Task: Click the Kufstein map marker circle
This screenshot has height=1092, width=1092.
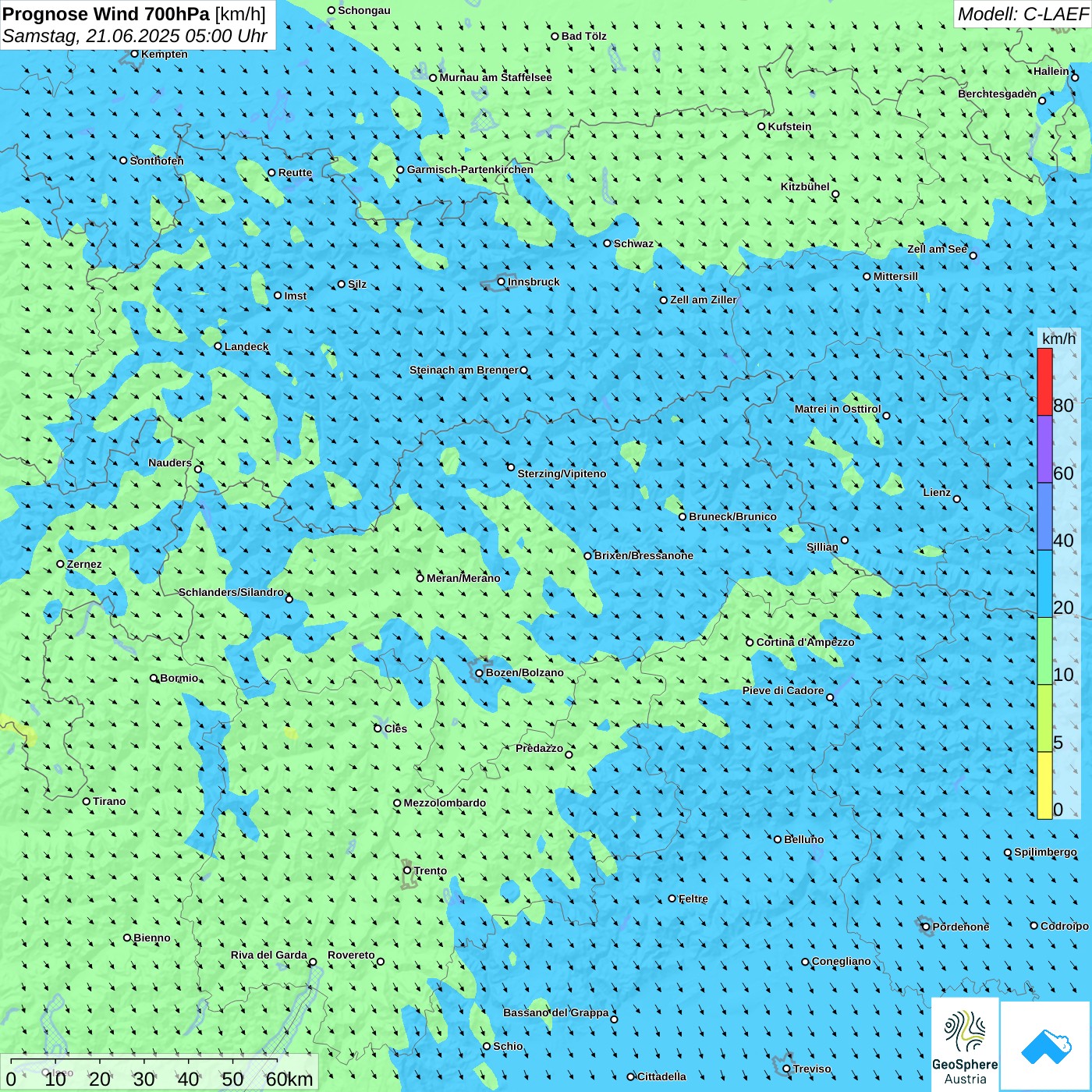Action: pos(761,126)
